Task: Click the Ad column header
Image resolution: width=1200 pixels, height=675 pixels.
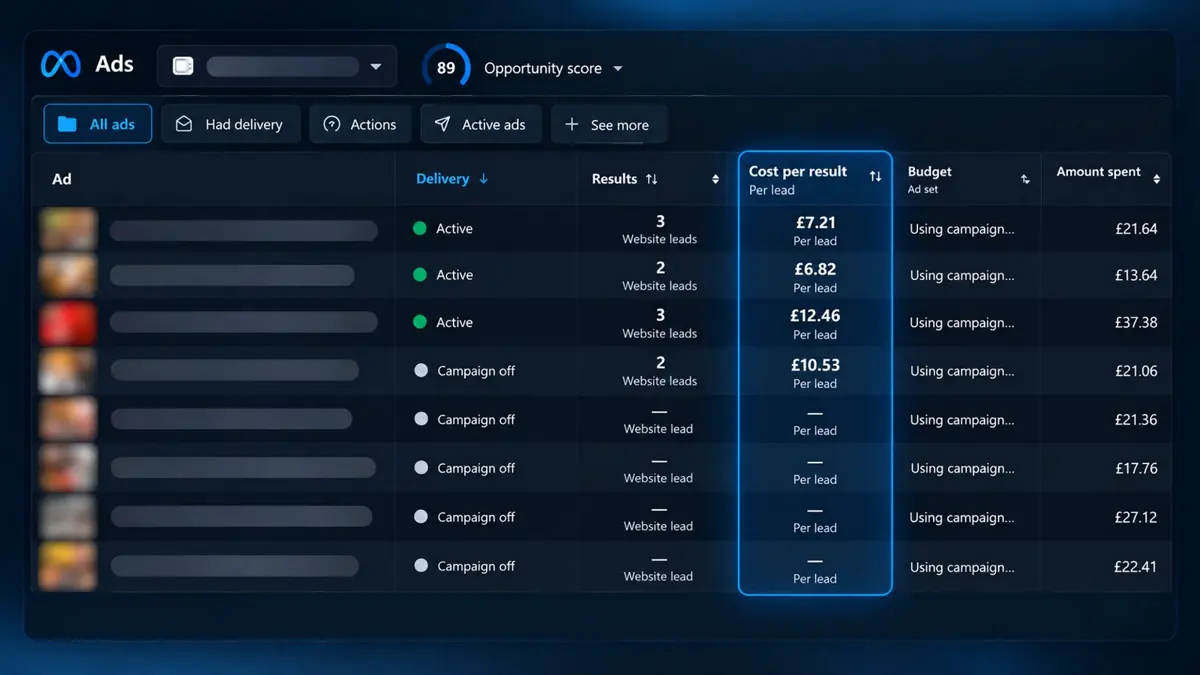Action: pos(62,179)
